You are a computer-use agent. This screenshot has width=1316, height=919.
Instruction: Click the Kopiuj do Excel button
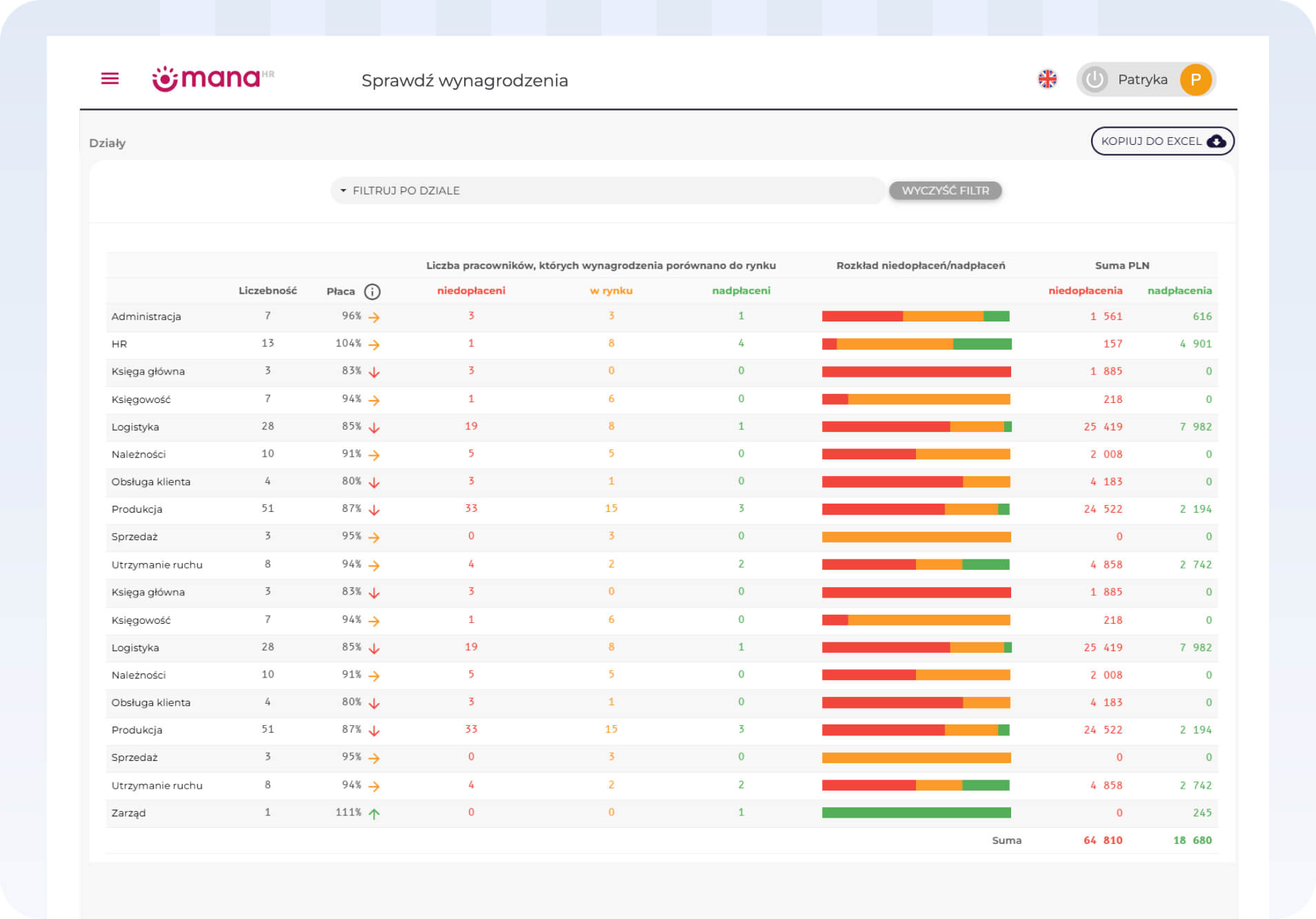click(1152, 141)
